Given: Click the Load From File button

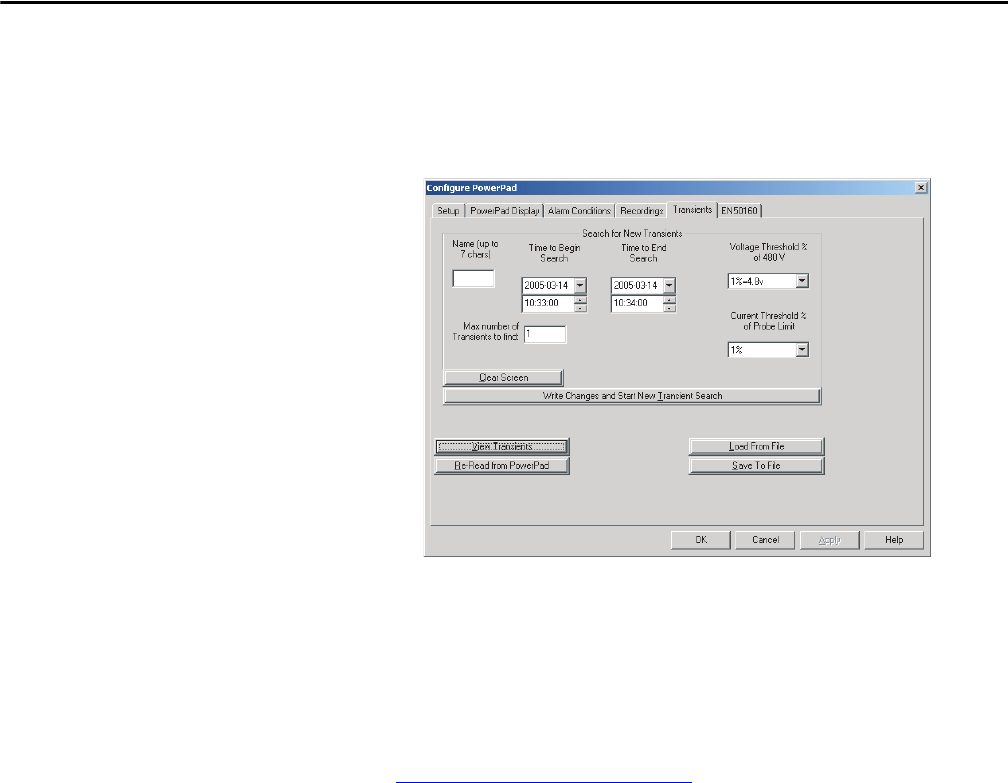Looking at the screenshot, I should click(756, 446).
